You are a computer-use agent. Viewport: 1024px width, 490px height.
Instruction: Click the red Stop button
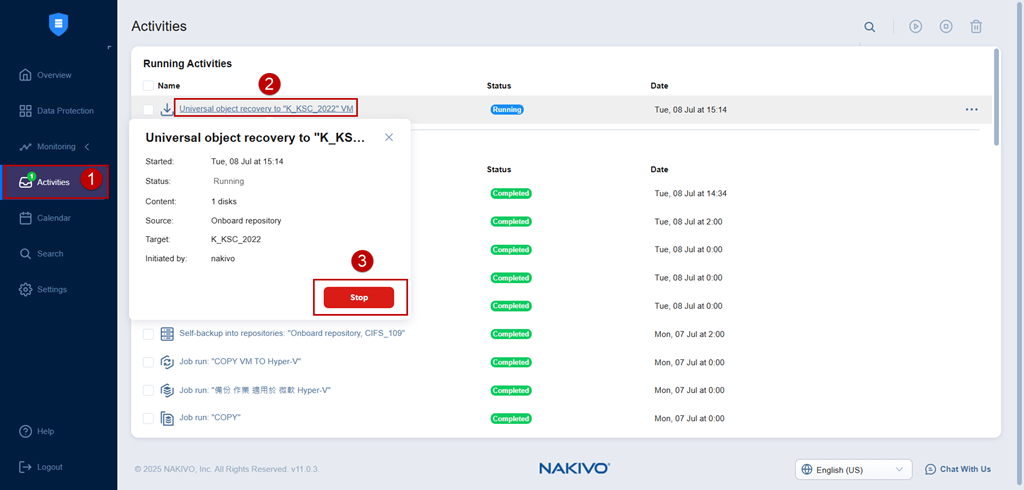click(x=359, y=297)
